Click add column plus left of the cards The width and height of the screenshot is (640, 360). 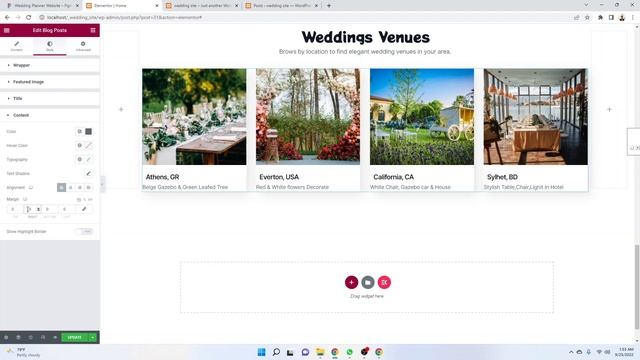pos(121,109)
